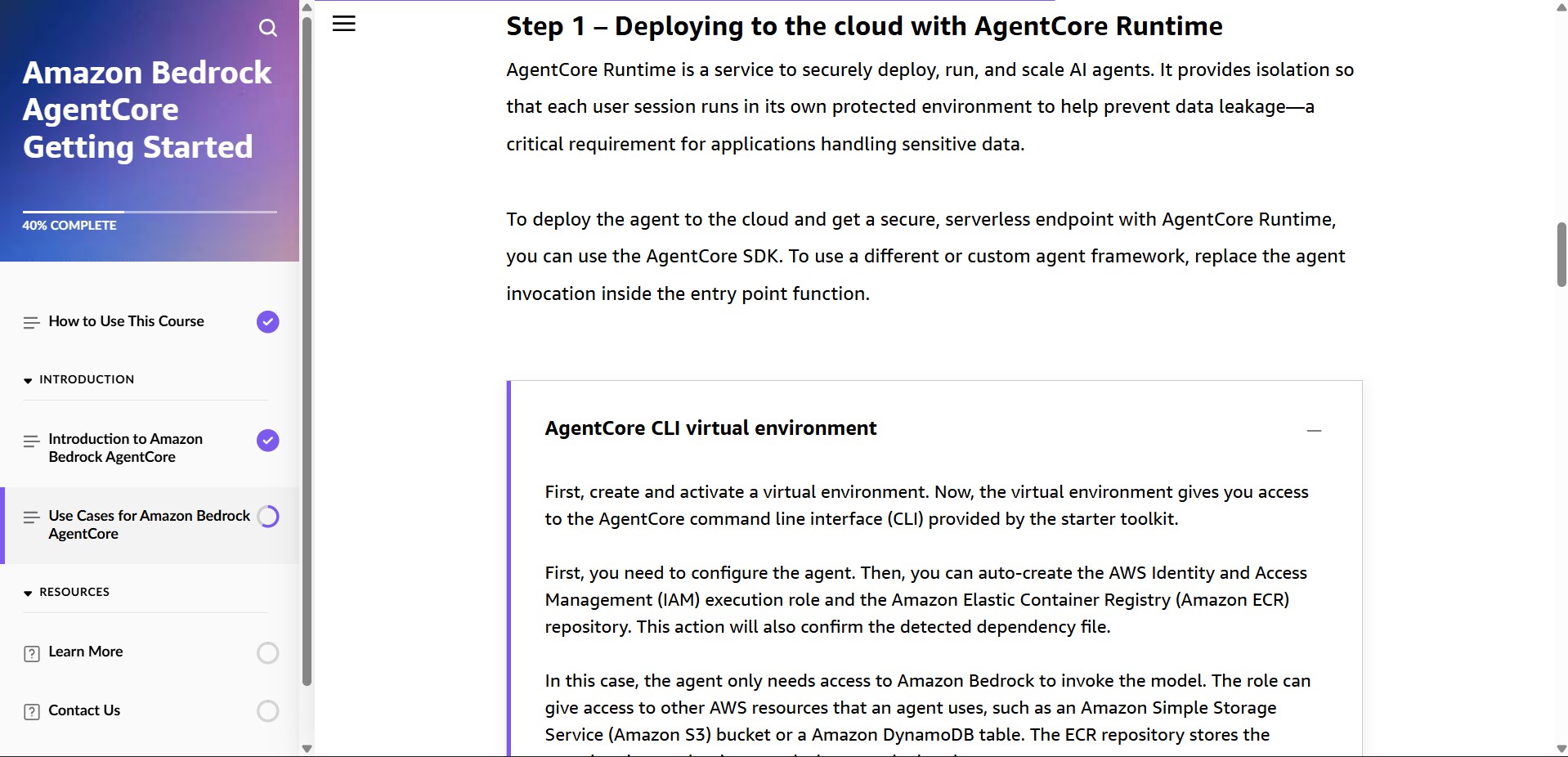Open the Contact Us lesson

pos(84,710)
